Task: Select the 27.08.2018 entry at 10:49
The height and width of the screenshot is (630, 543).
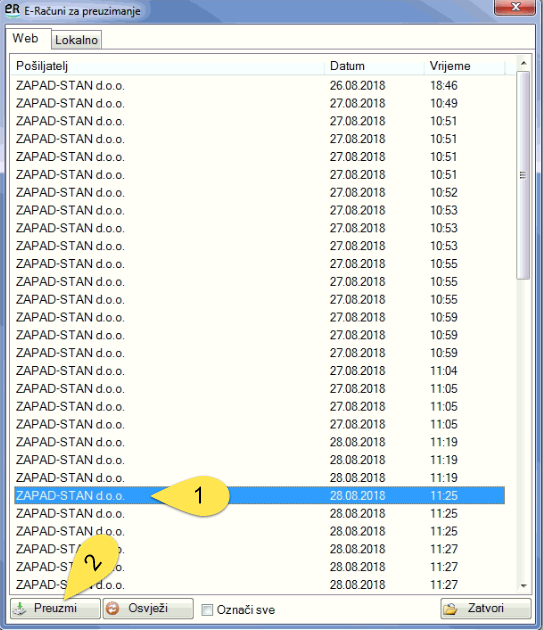Action: click(x=260, y=103)
